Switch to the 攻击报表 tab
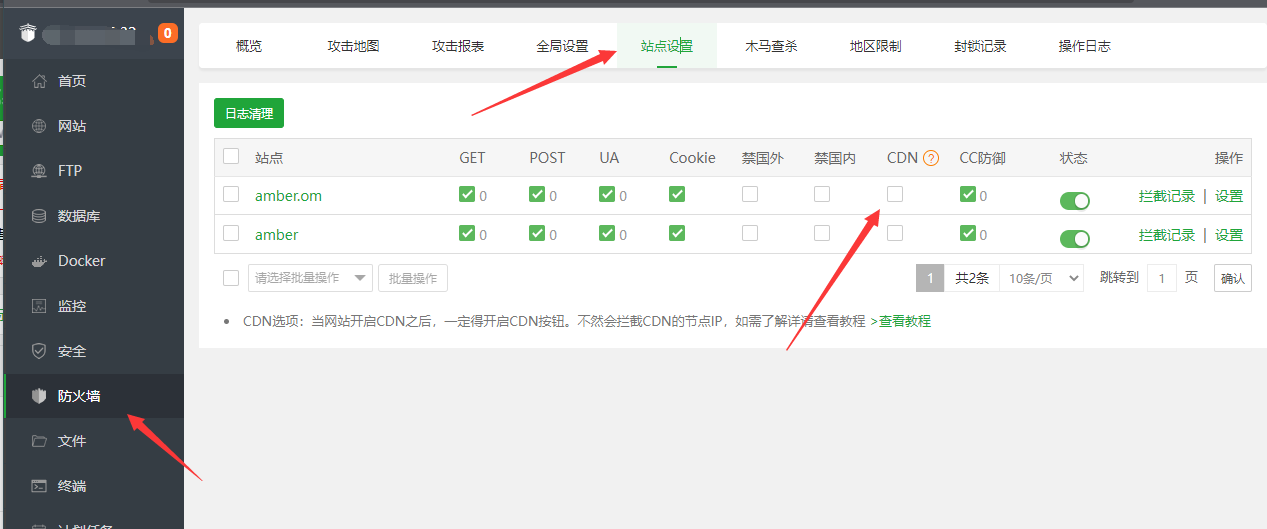 coord(458,46)
